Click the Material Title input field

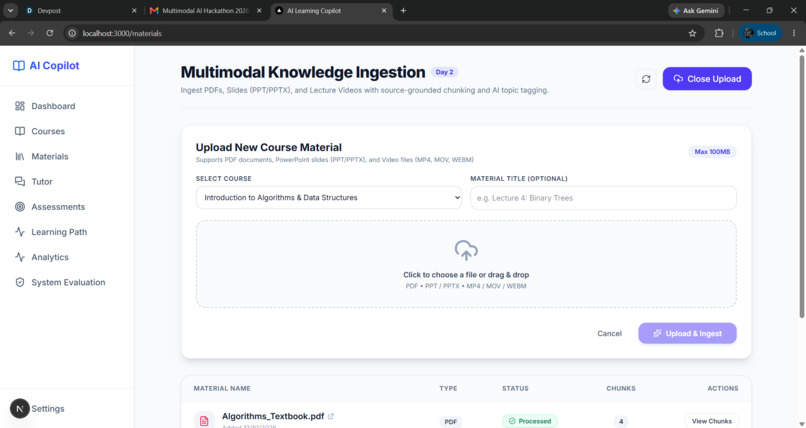point(603,198)
